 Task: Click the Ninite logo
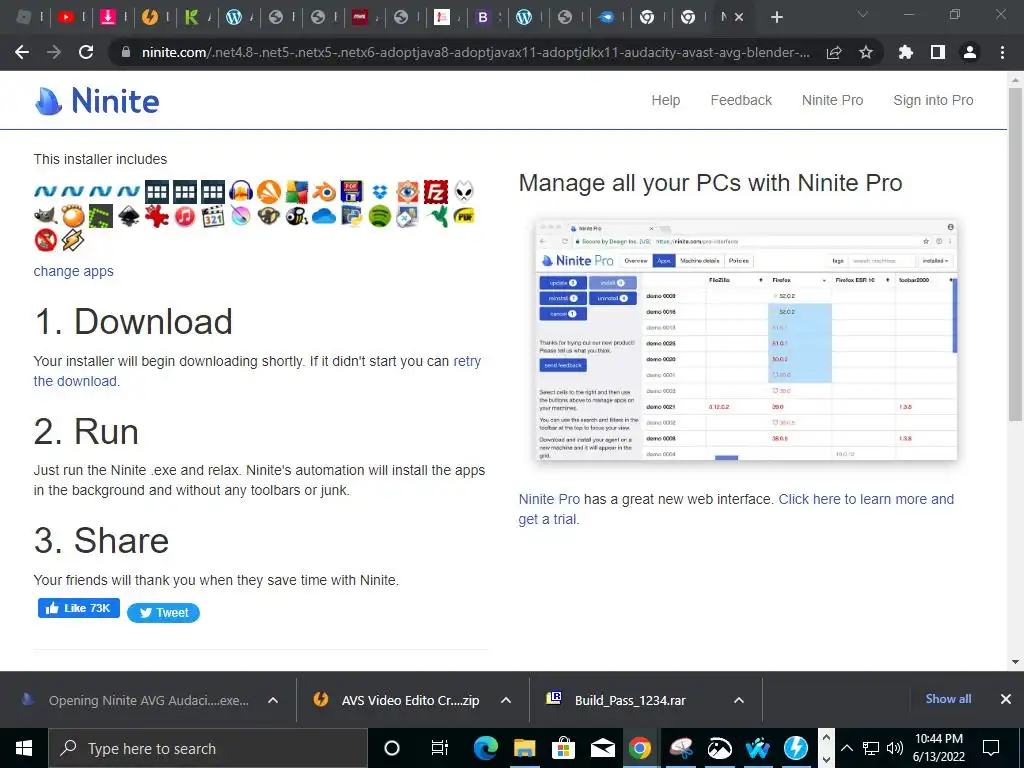click(97, 101)
